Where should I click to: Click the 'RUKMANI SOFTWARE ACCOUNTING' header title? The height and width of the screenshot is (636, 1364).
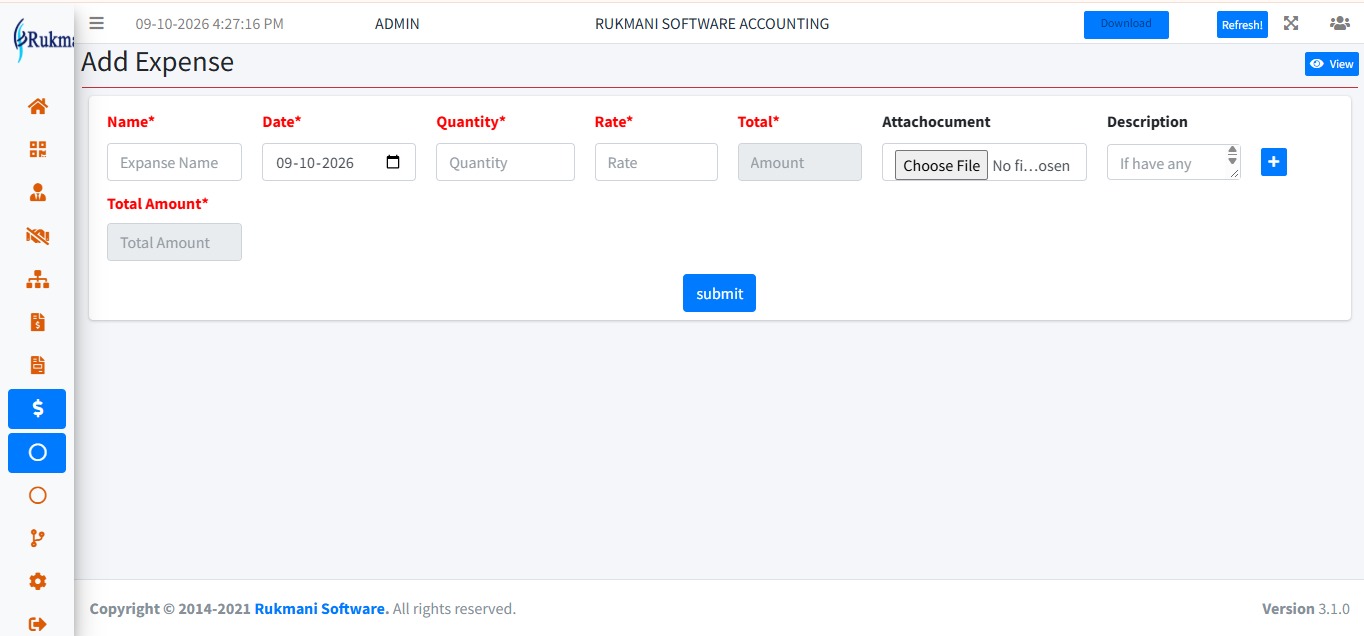coord(712,24)
